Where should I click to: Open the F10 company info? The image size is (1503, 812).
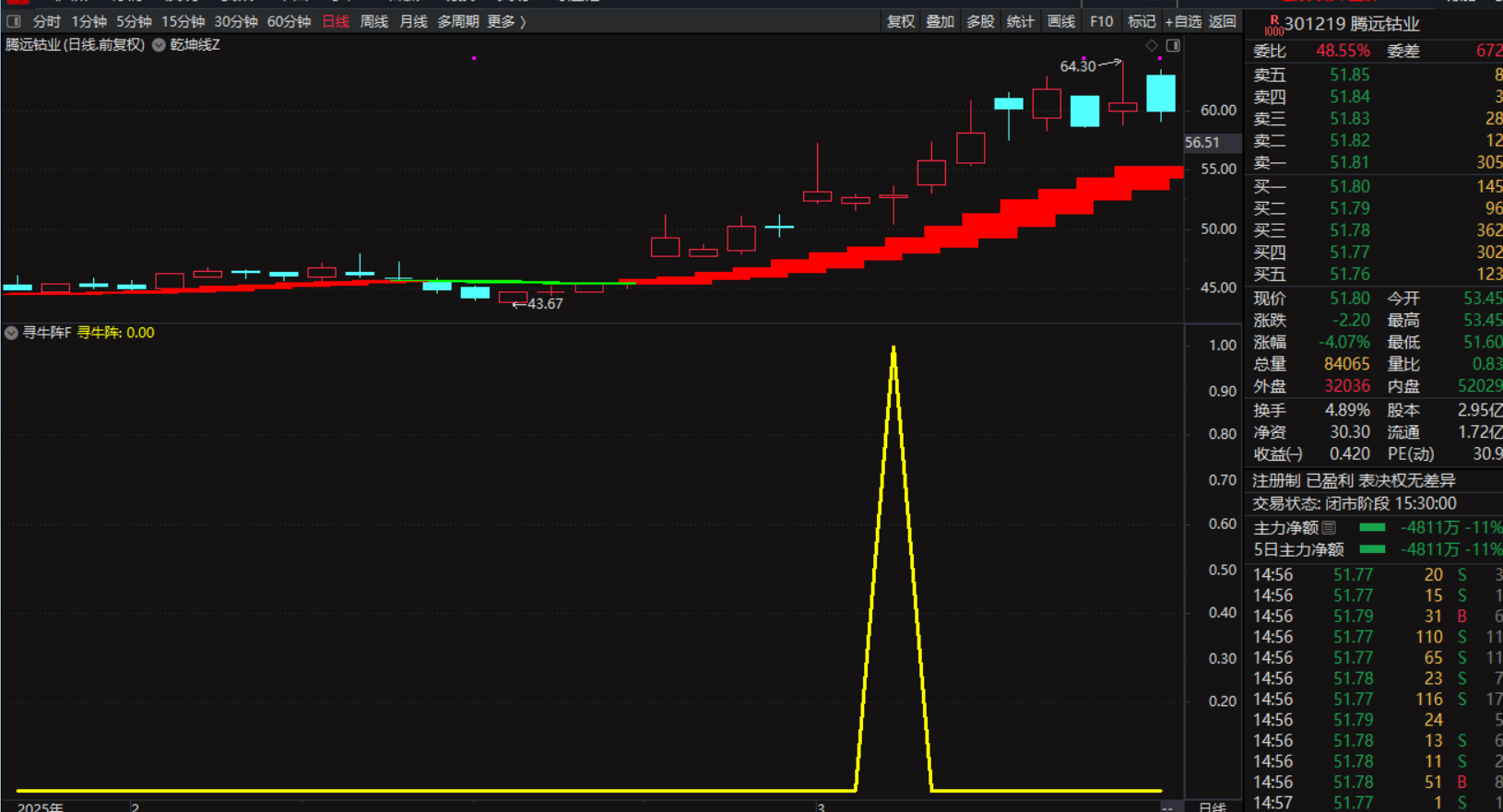[1101, 21]
